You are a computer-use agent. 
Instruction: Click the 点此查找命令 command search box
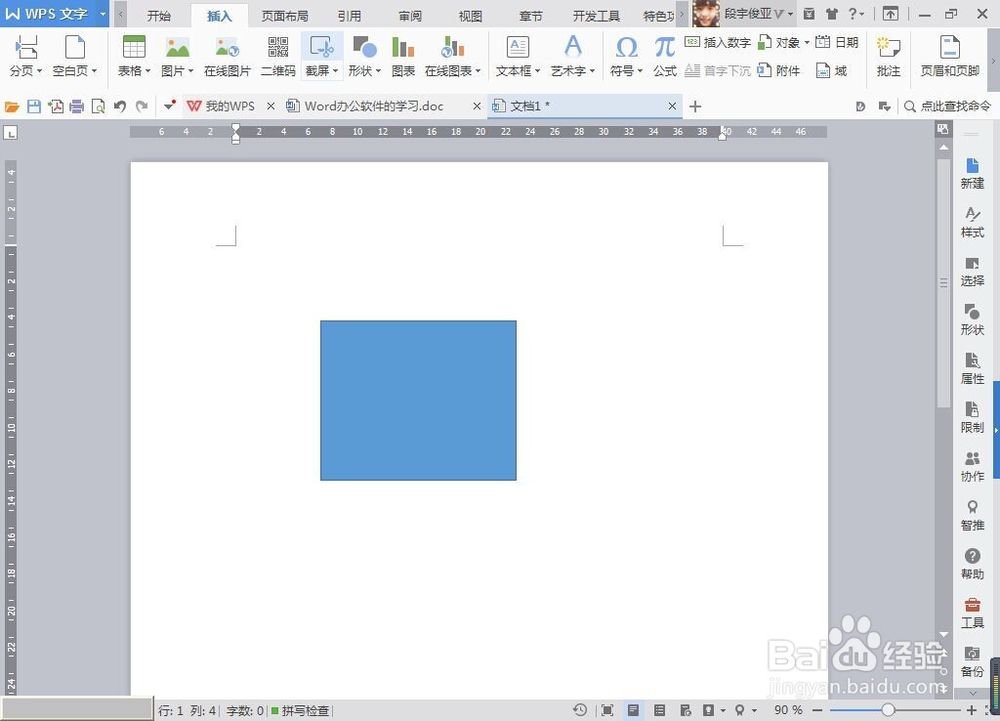948,106
